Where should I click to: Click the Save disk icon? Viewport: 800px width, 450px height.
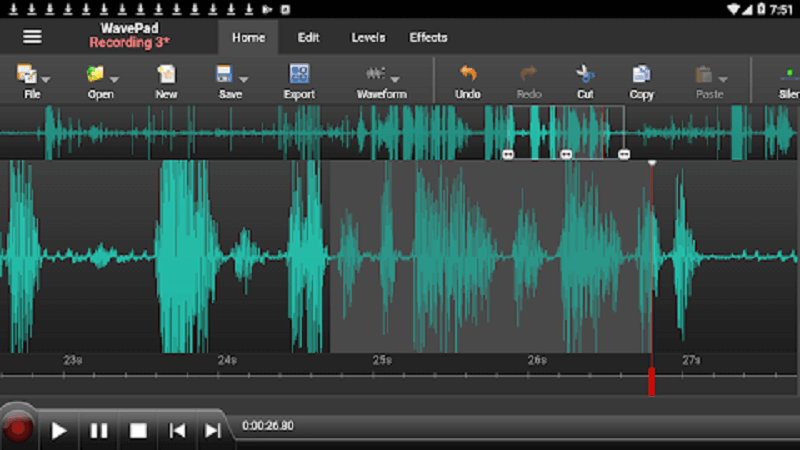point(224,74)
